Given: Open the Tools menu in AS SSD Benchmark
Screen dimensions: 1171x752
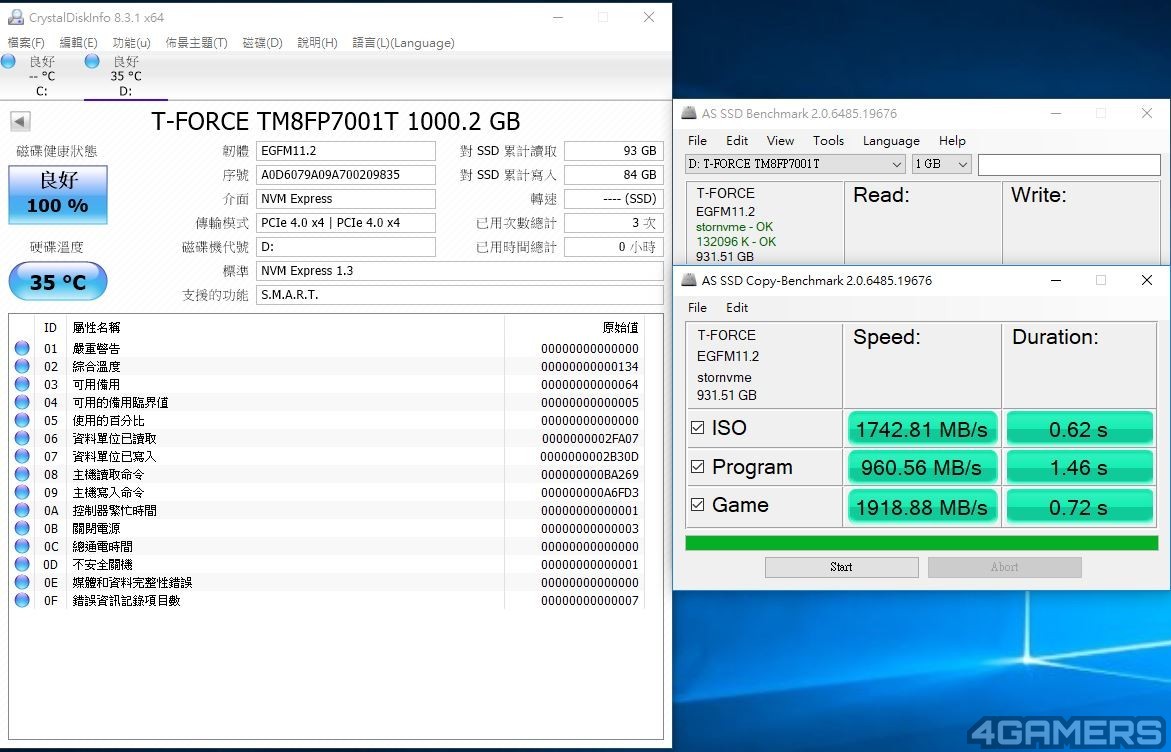Looking at the screenshot, I should pos(828,140).
